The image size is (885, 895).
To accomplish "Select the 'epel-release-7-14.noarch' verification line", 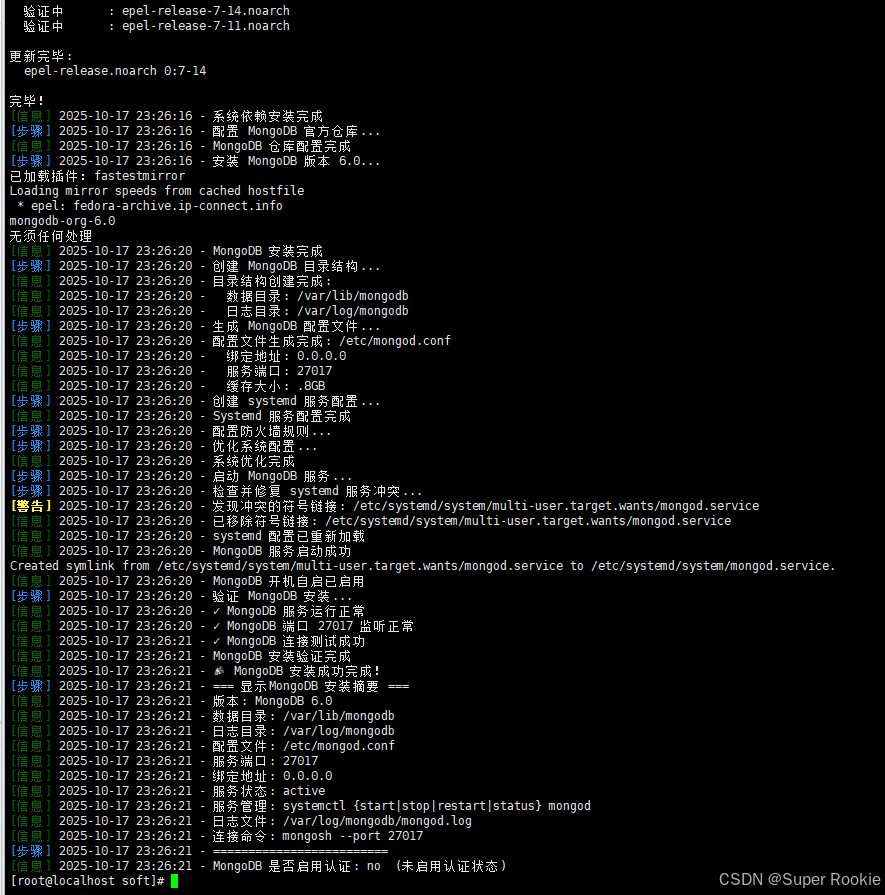I will [156, 11].
